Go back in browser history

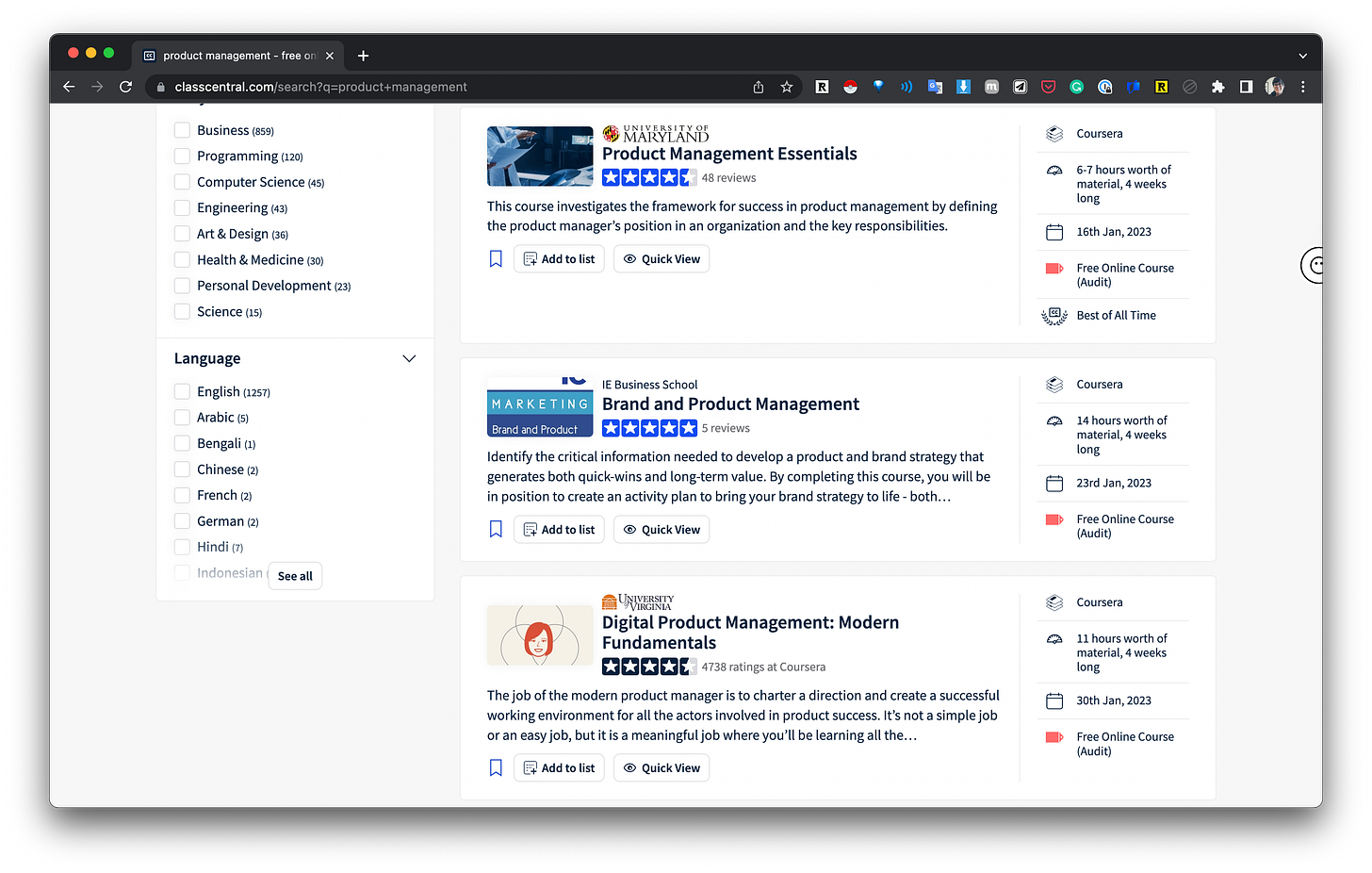(69, 87)
